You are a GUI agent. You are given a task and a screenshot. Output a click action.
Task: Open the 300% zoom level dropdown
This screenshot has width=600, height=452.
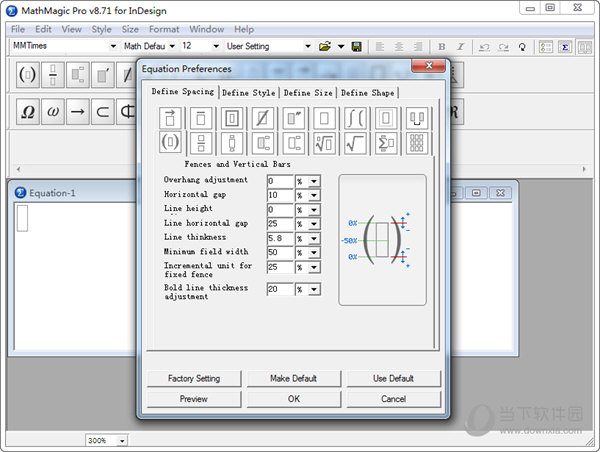pos(122,441)
